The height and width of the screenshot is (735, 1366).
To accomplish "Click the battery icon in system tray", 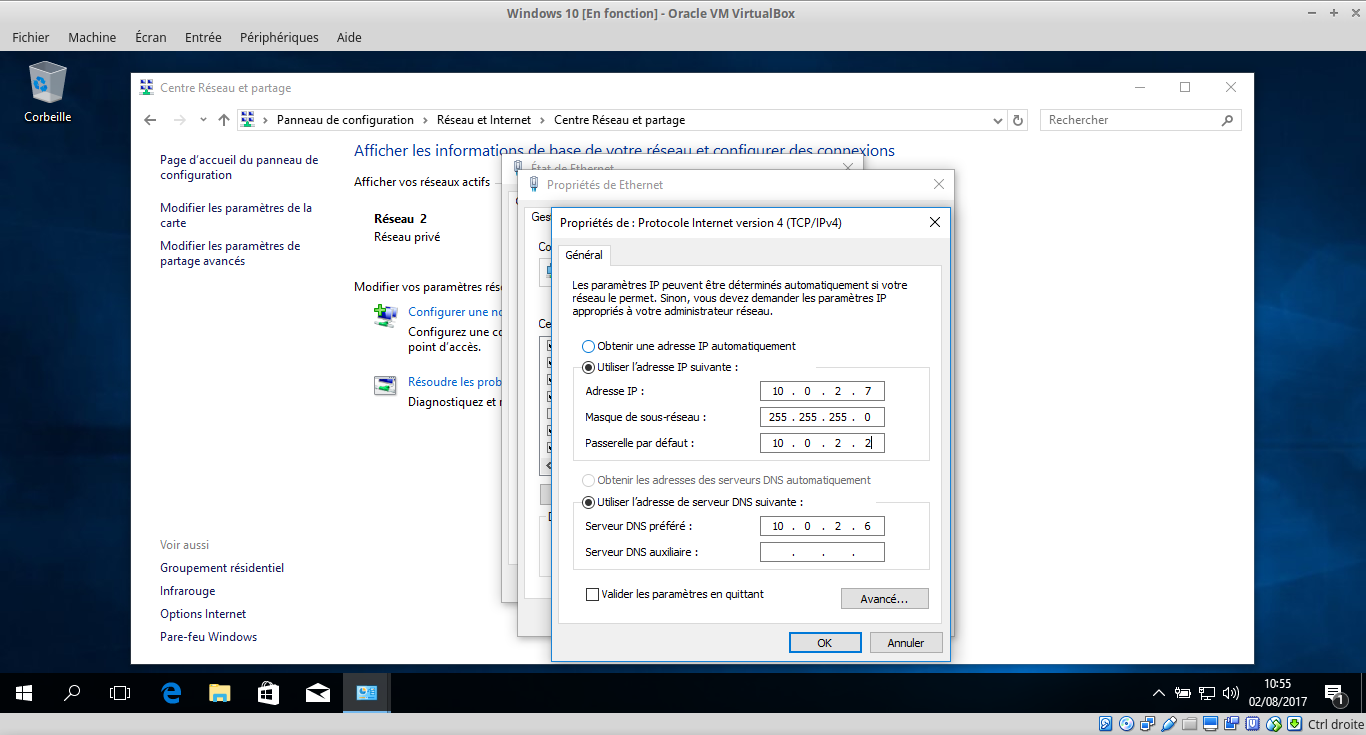I will [x=1182, y=692].
